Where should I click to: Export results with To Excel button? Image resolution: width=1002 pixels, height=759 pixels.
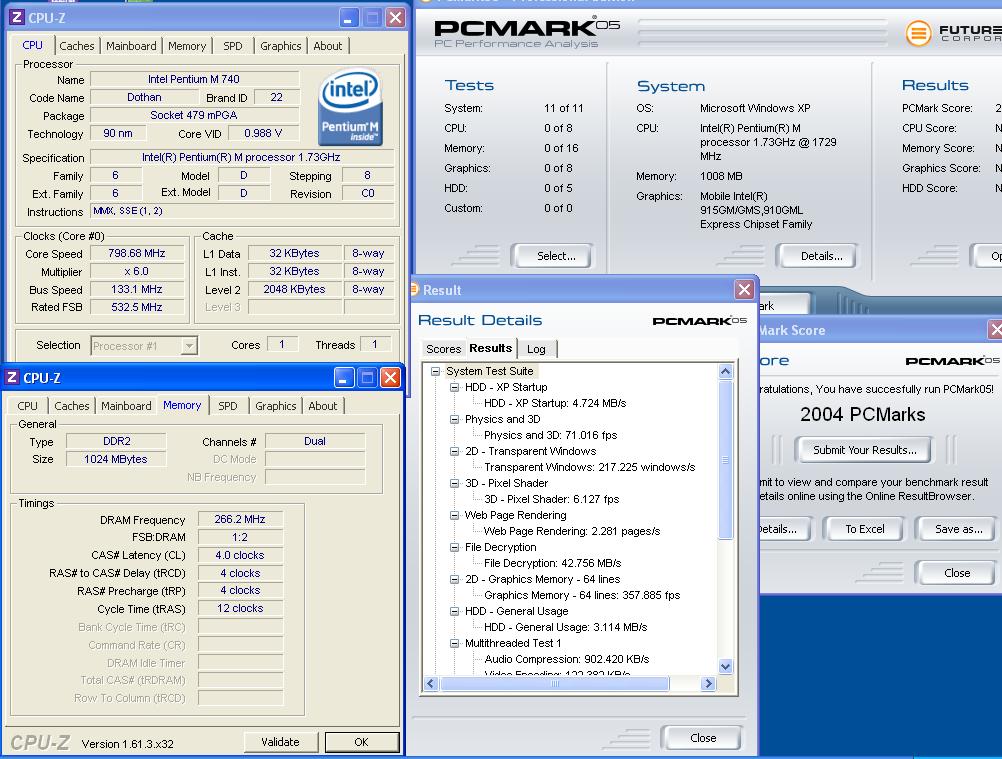[865, 529]
